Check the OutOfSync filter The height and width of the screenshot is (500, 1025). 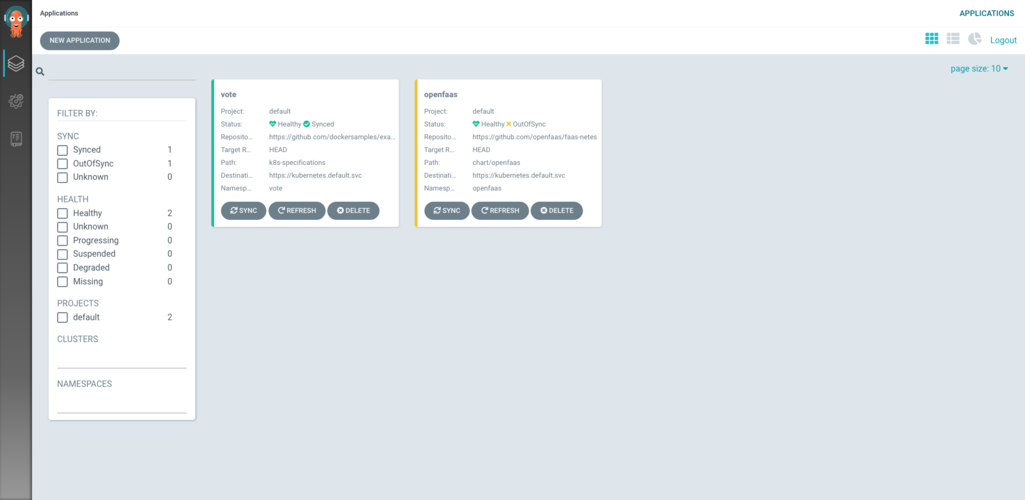(x=63, y=163)
